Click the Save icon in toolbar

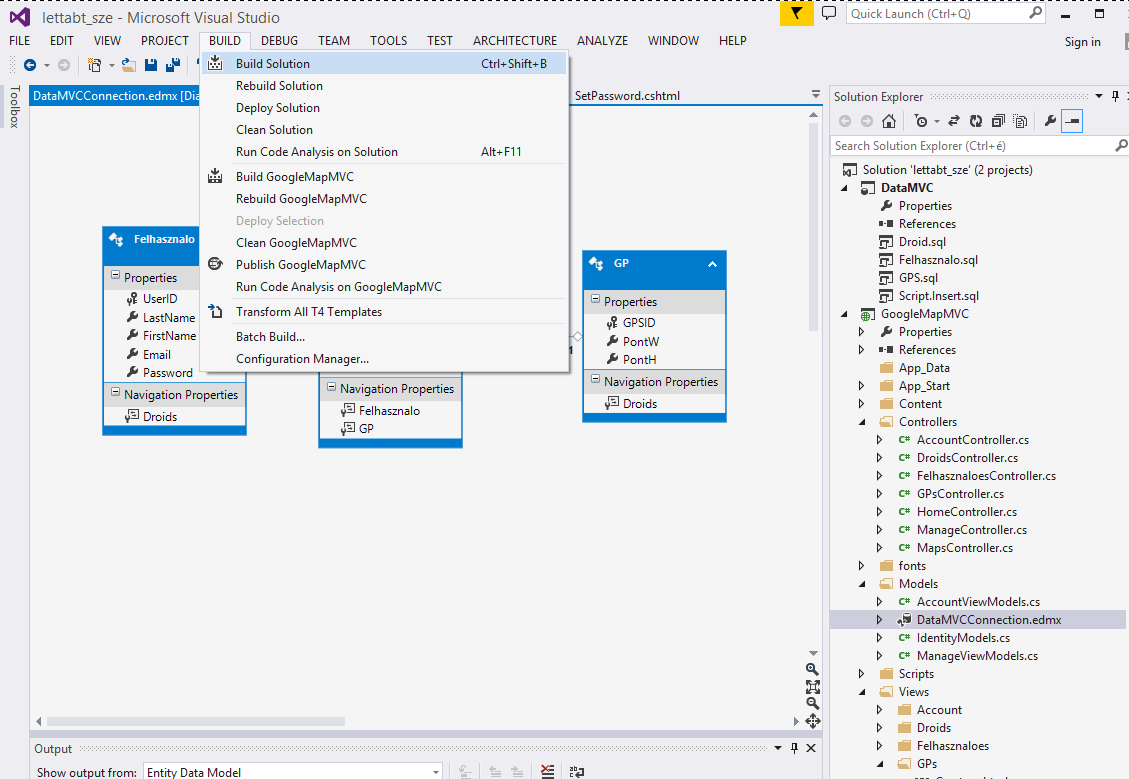(150, 65)
